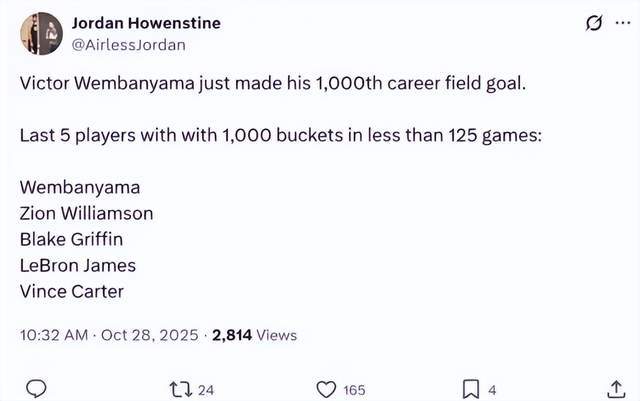Click the @AirlessJordan handle
The width and height of the screenshot is (640, 401).
click(x=128, y=44)
